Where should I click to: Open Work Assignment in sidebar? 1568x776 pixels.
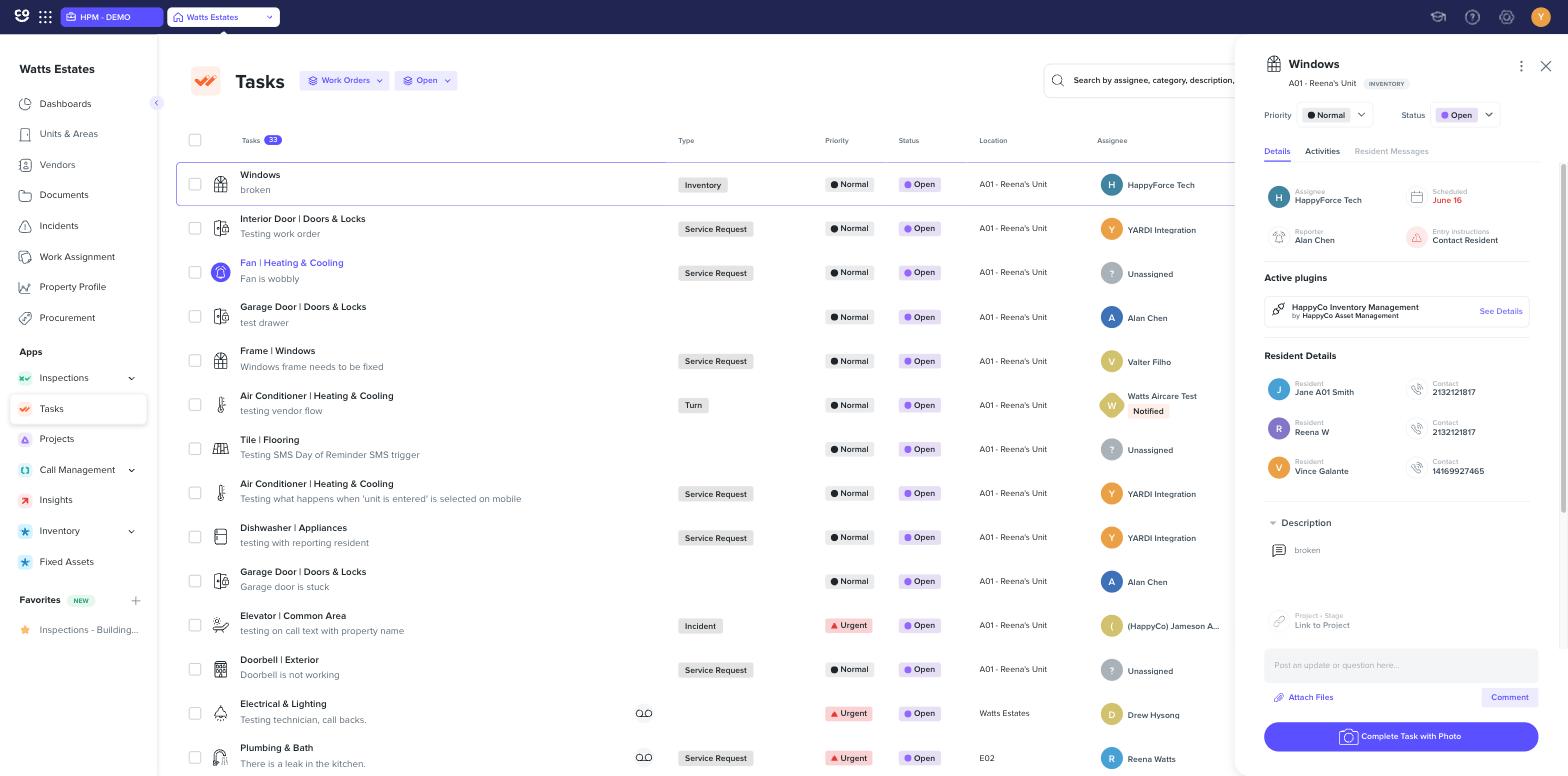(x=78, y=257)
